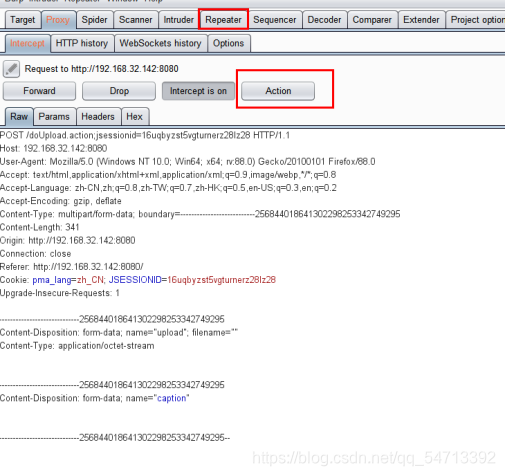Switch to the Hex view tab
The image size is (505, 476).
pos(135,117)
